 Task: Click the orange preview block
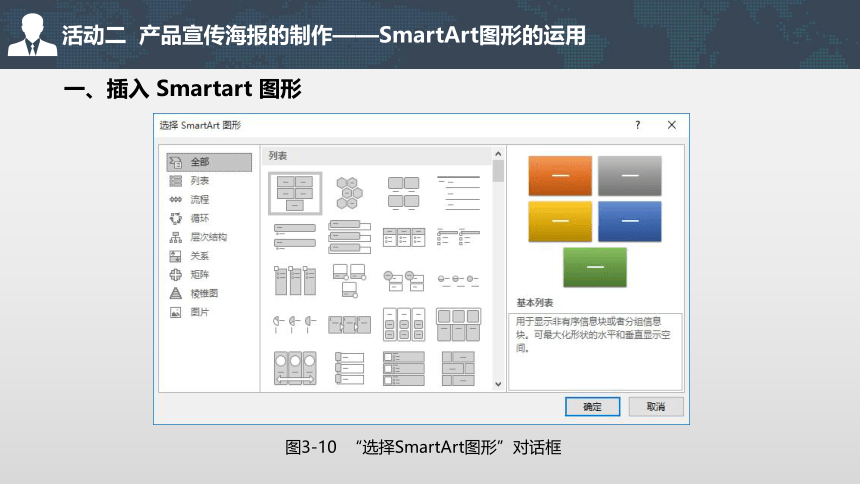click(560, 176)
